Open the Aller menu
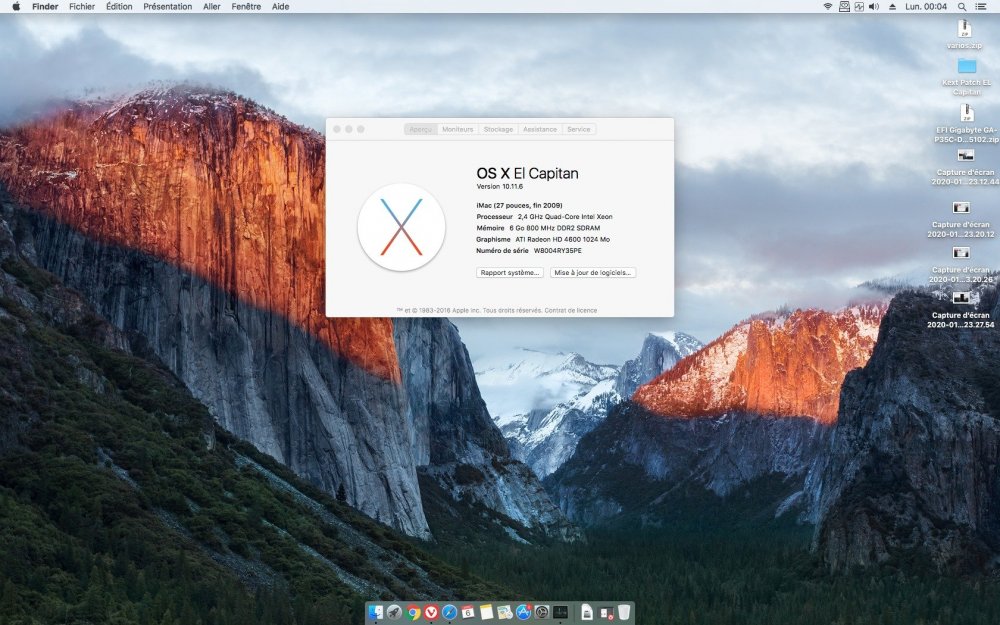Screen dimensions: 1000x625 (212, 6)
